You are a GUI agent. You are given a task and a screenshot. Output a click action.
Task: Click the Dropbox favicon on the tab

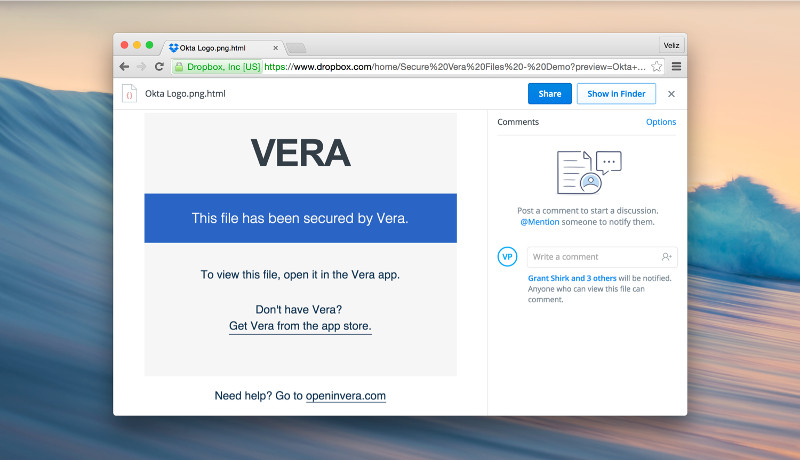173,48
